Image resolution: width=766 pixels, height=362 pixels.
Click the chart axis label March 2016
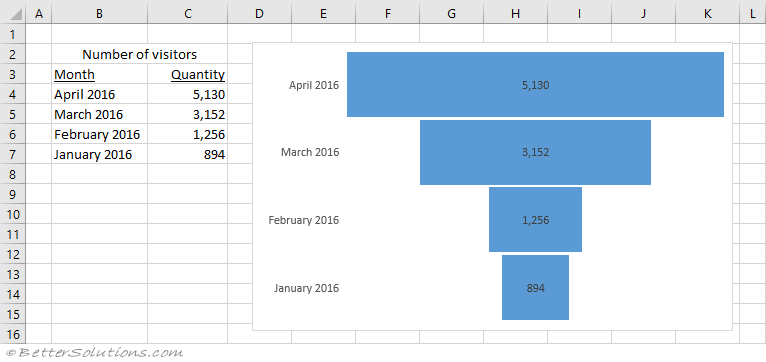pos(310,152)
